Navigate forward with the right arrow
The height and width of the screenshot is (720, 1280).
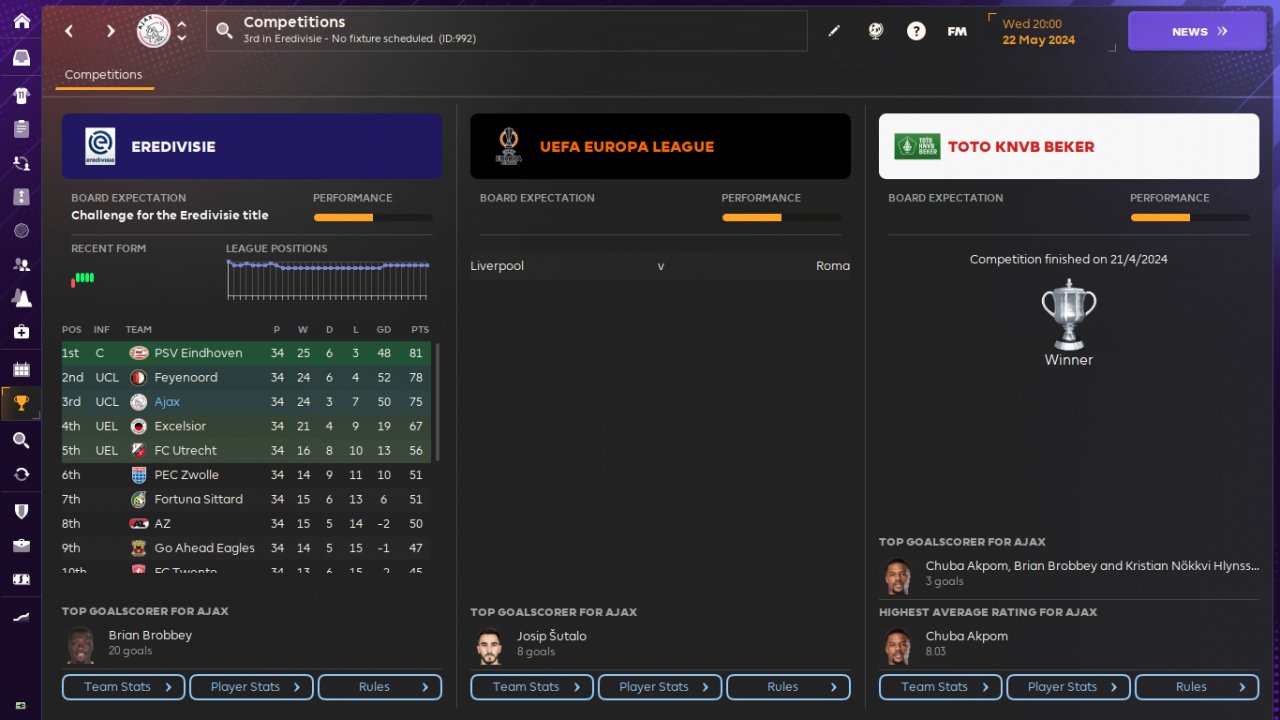110,31
